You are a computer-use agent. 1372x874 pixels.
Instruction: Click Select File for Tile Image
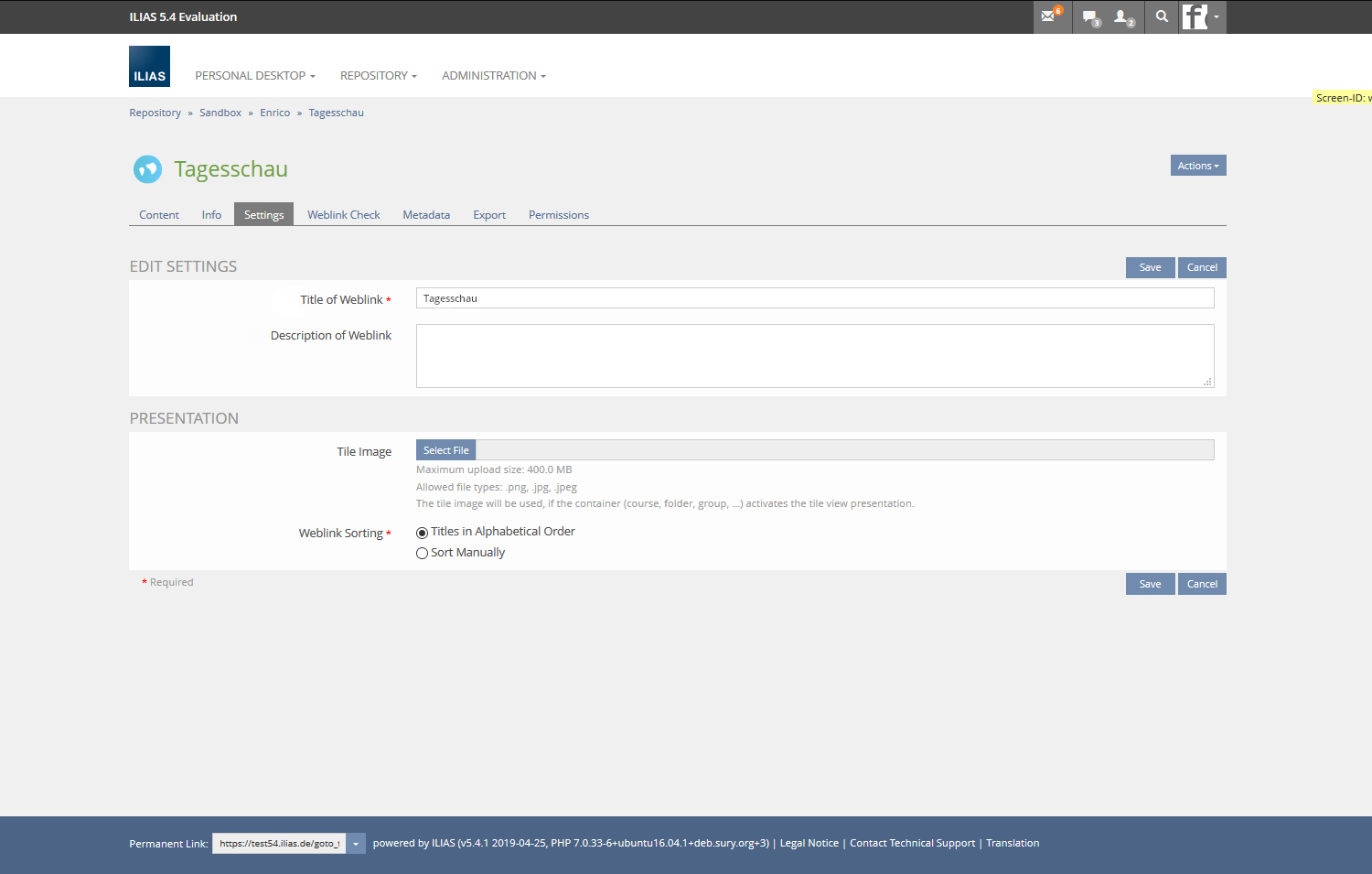(445, 450)
